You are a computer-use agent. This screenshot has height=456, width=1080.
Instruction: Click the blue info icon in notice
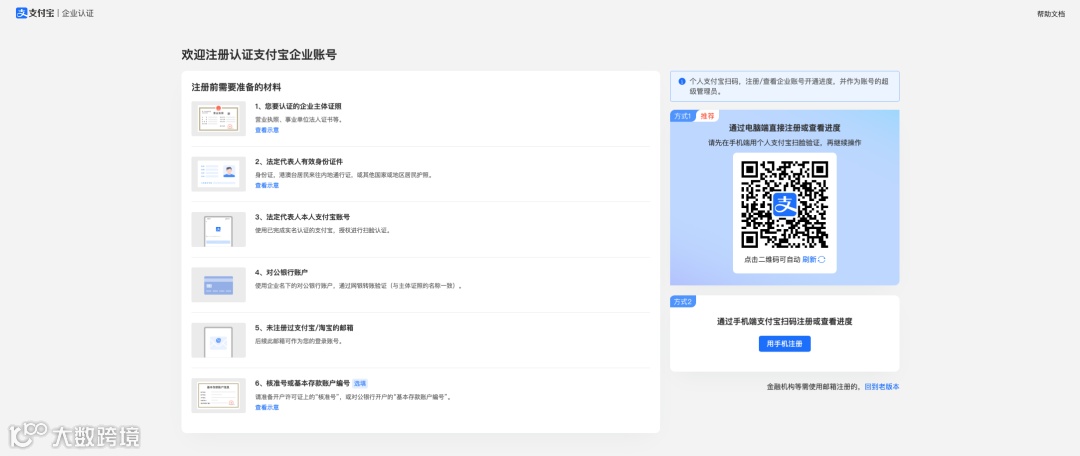tap(682, 81)
